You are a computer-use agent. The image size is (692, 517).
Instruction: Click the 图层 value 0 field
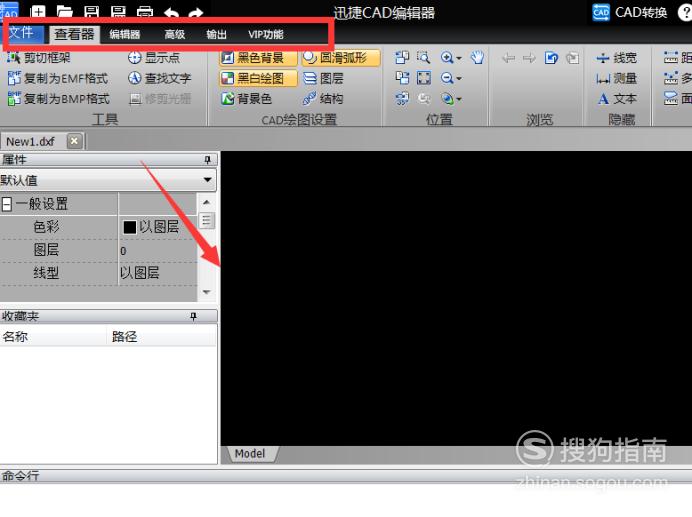click(157, 250)
